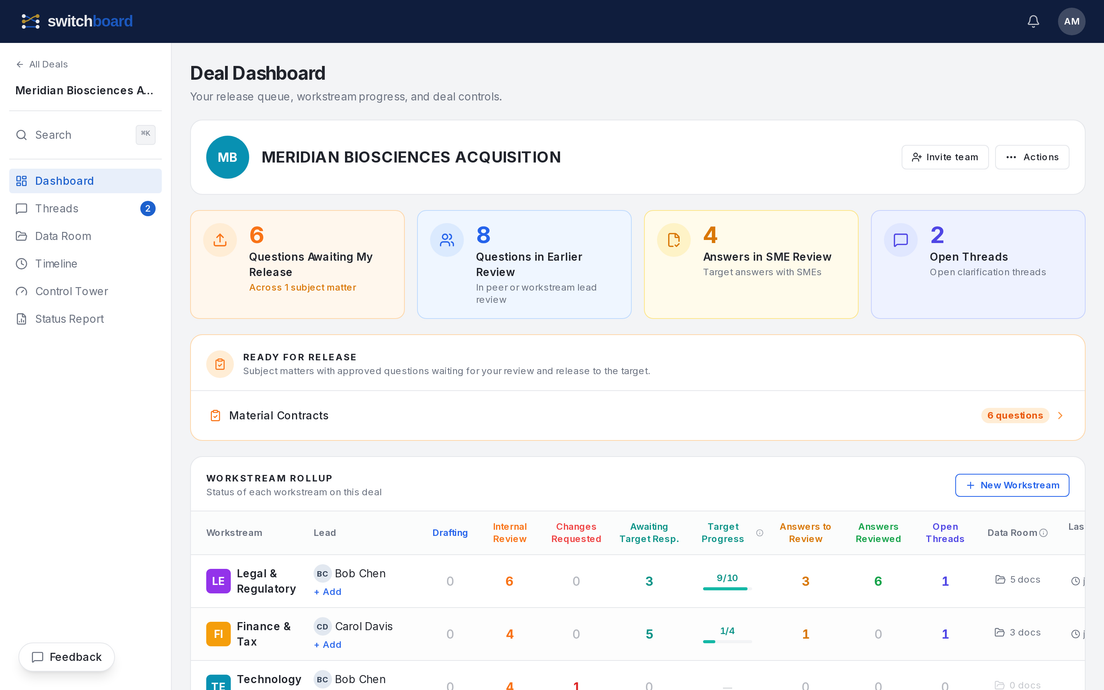Click Bob Chen's BC avatar in Legal row

322,574
